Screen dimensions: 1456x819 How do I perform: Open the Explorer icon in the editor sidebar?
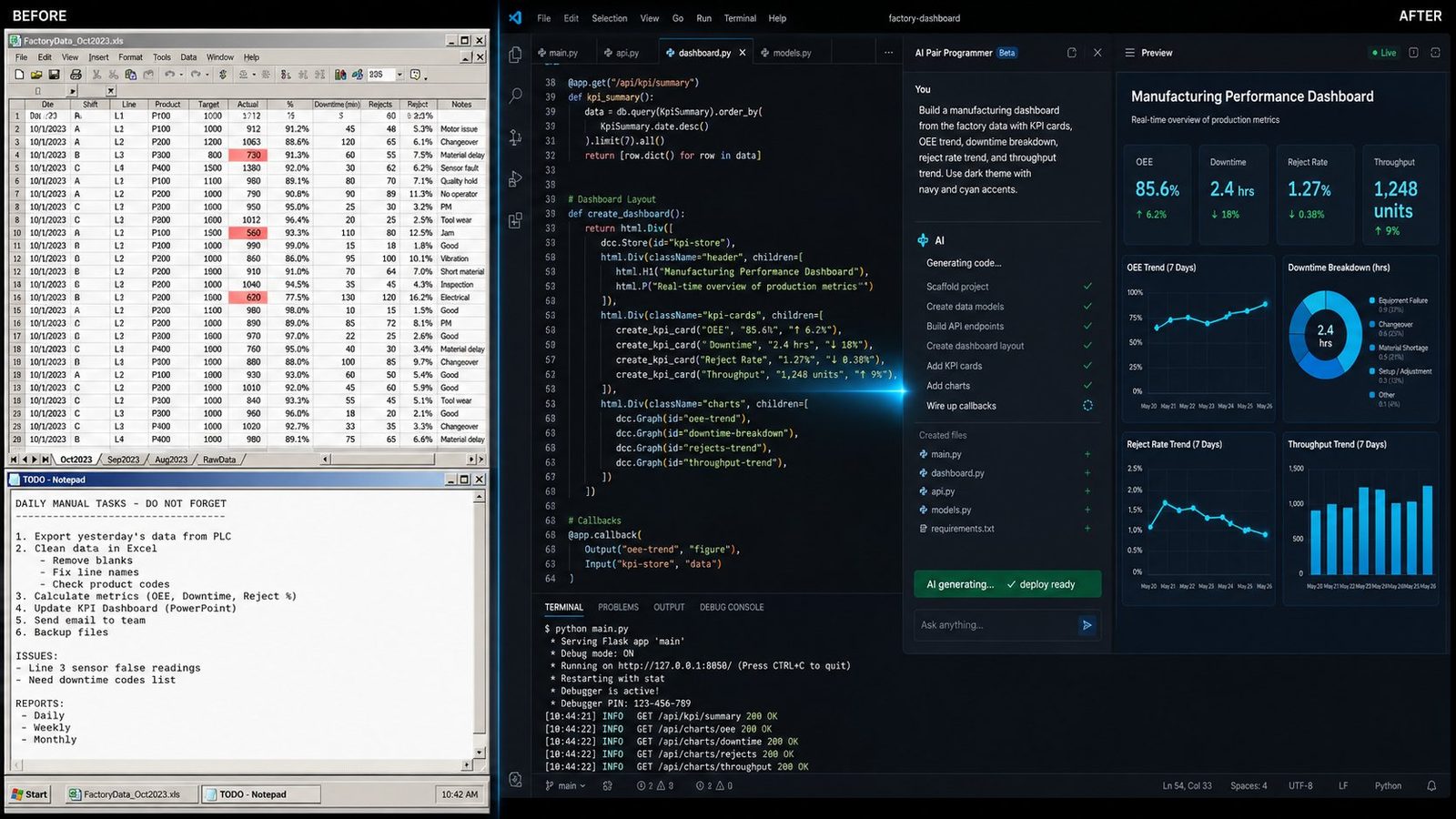coord(515,55)
